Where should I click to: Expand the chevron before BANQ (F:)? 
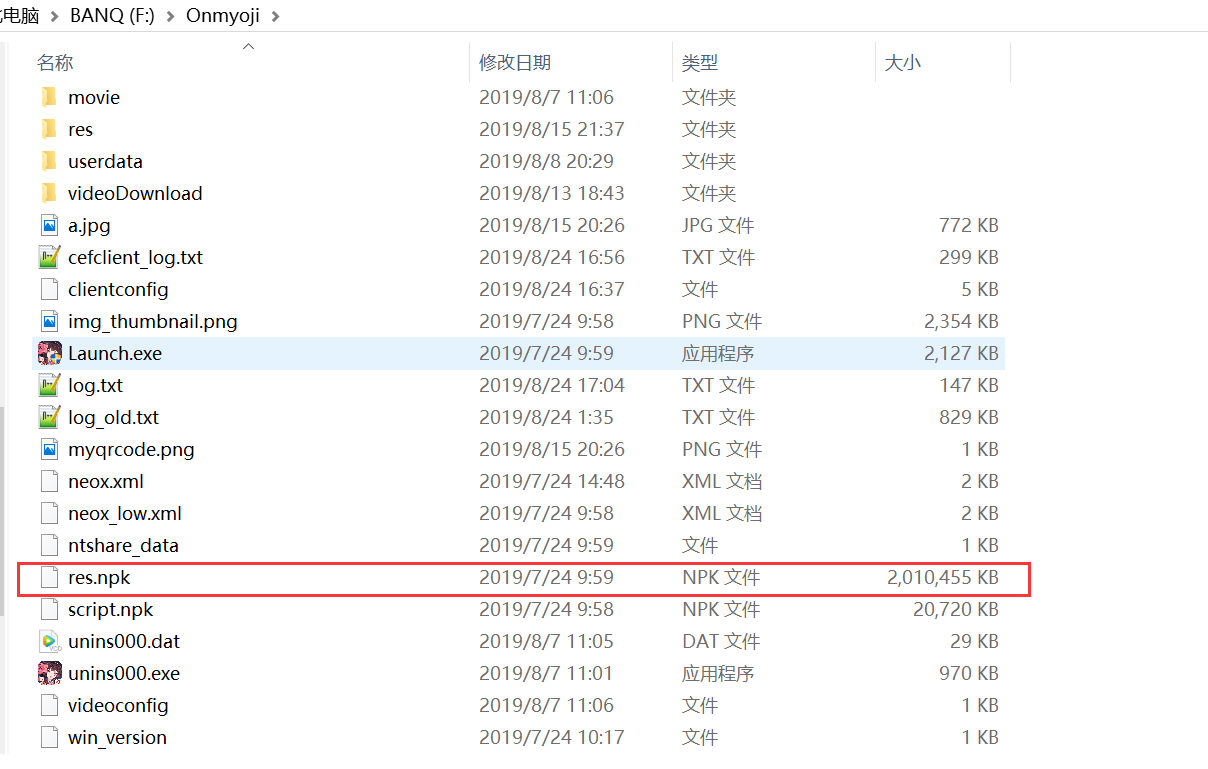[54, 16]
